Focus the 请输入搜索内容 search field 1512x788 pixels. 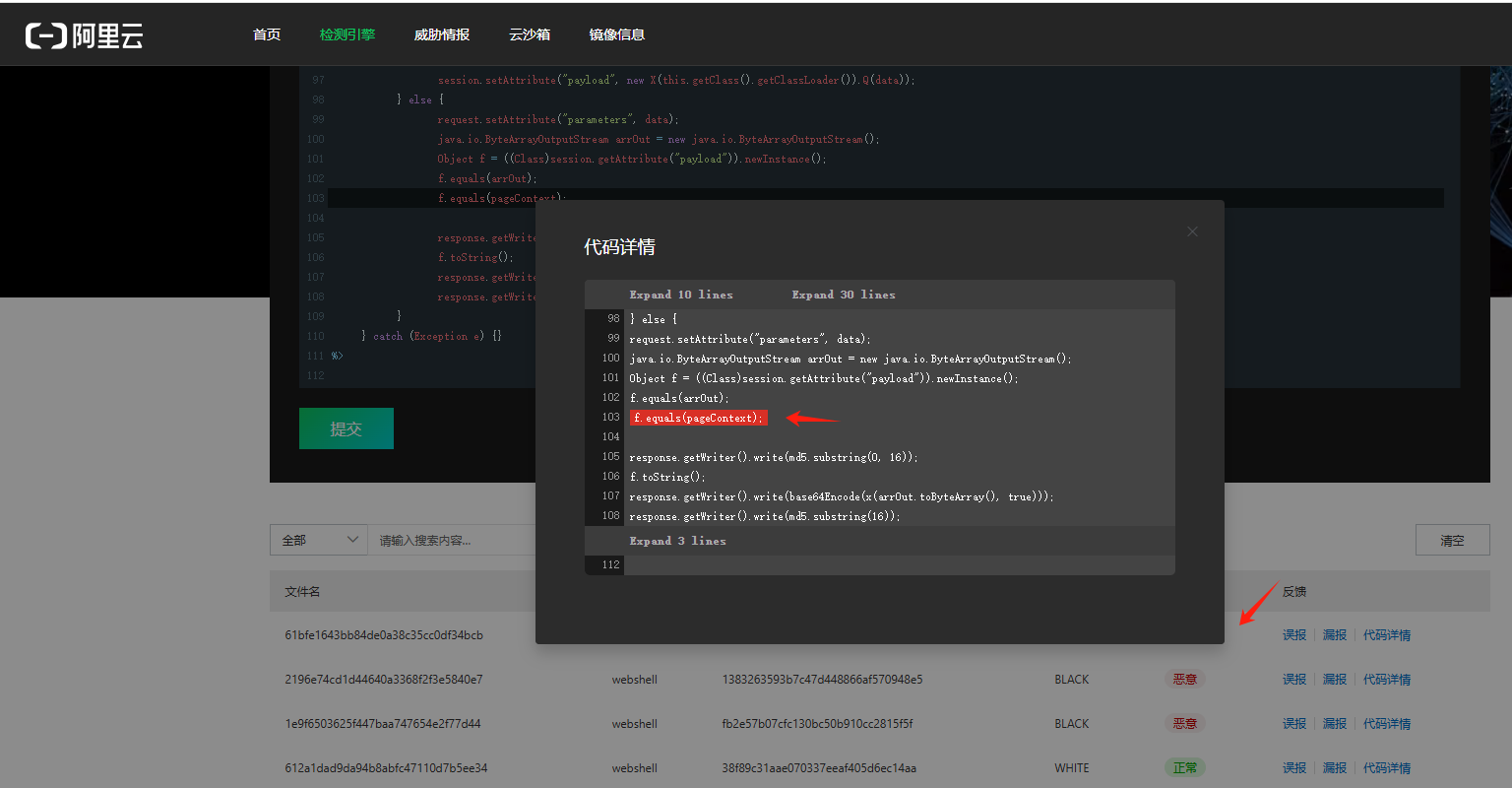tap(453, 540)
